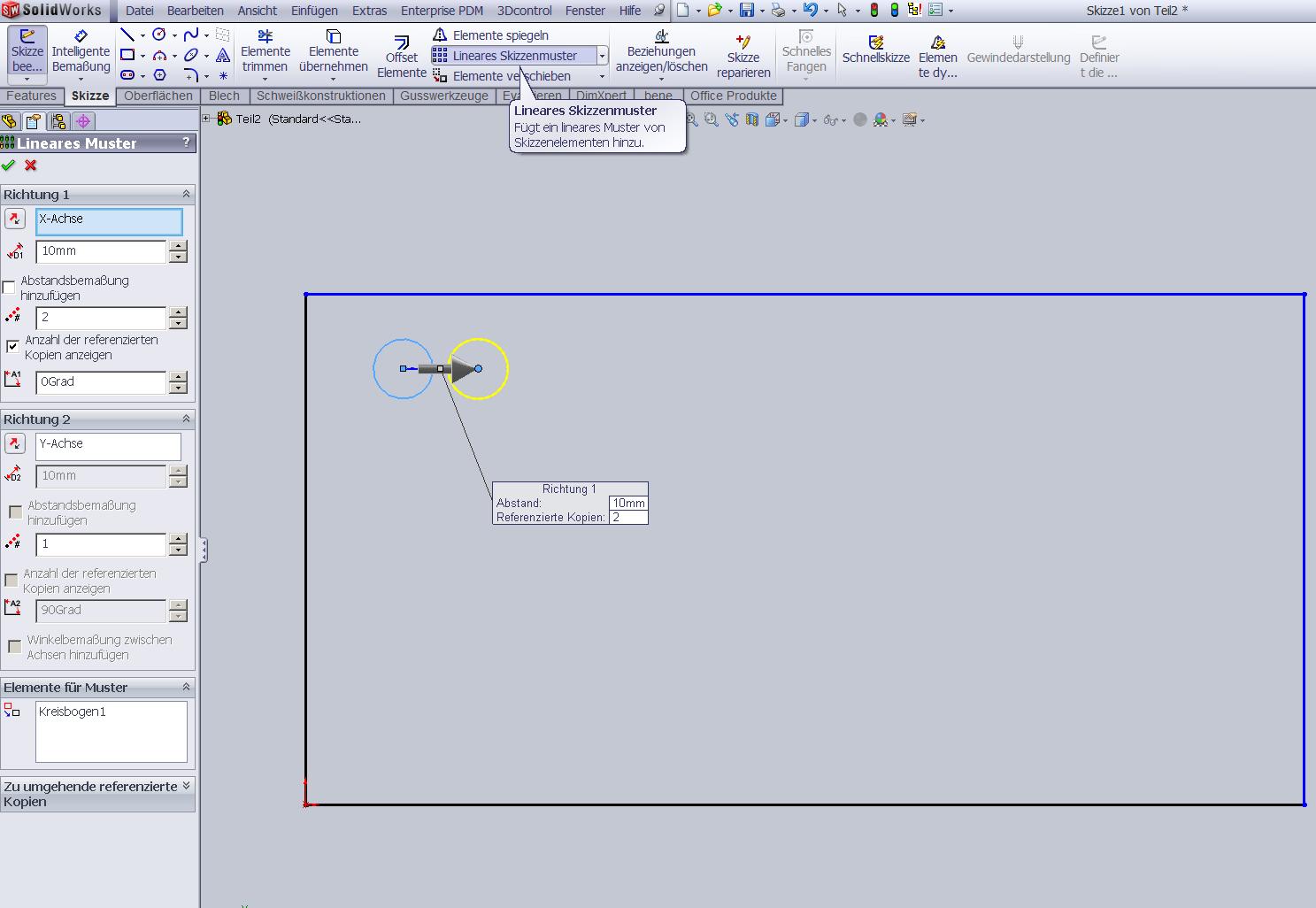Click the Kreisbogen1 entry in Elemente list
This screenshot has width=1316, height=908.
(73, 712)
